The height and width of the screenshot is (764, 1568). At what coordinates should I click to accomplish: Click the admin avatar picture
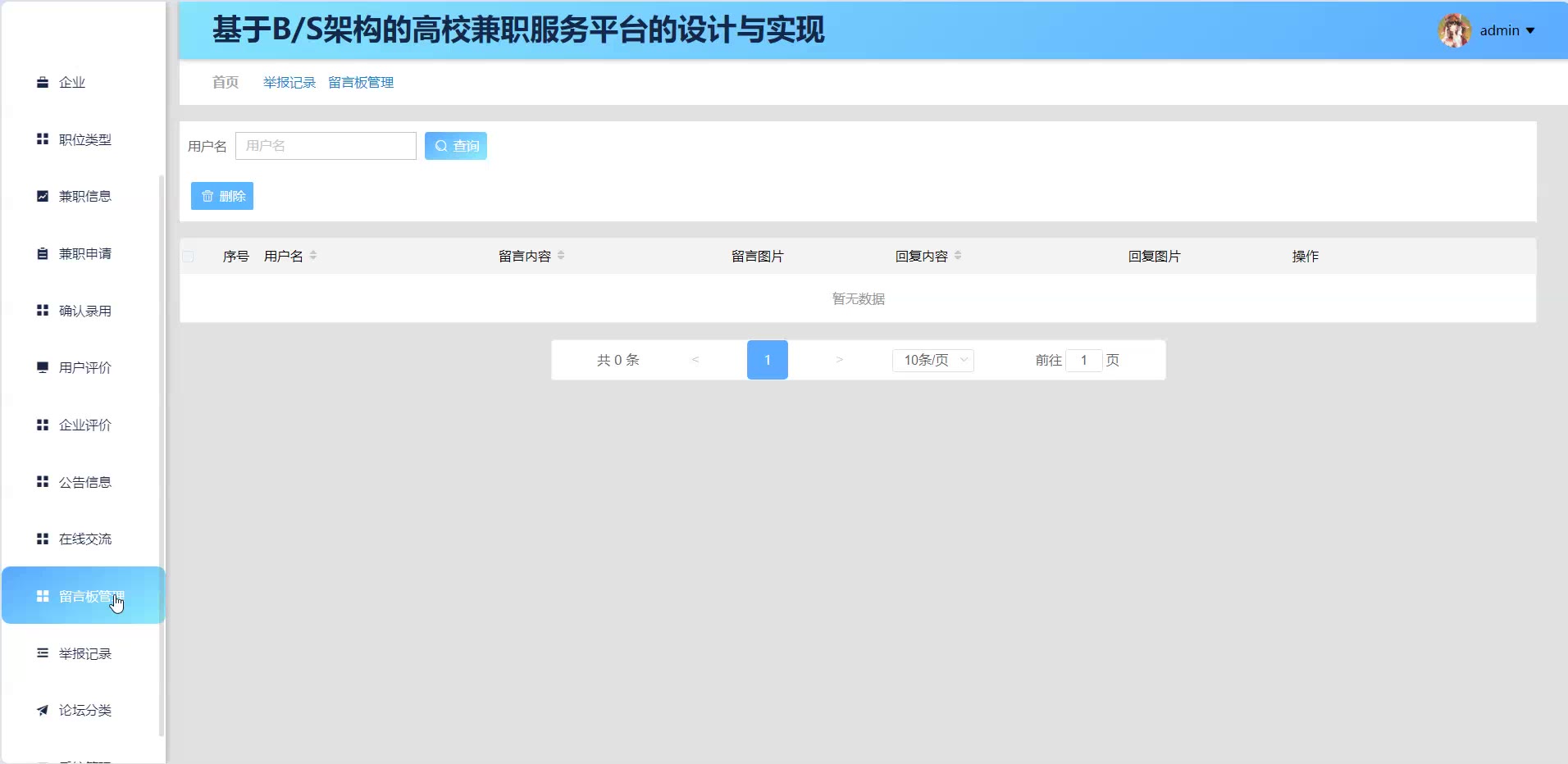tap(1454, 30)
